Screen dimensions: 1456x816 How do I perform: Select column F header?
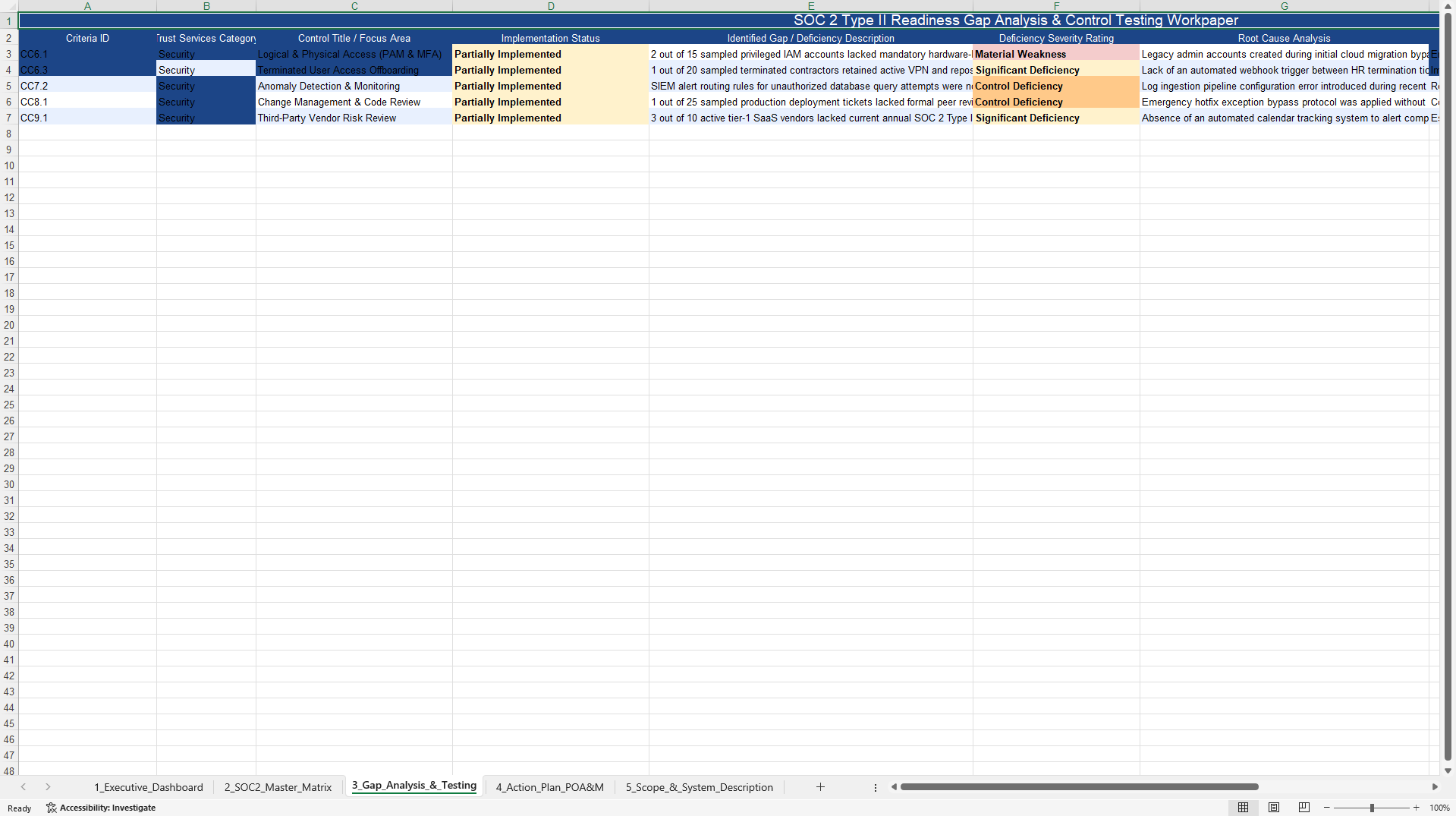tap(1056, 6)
